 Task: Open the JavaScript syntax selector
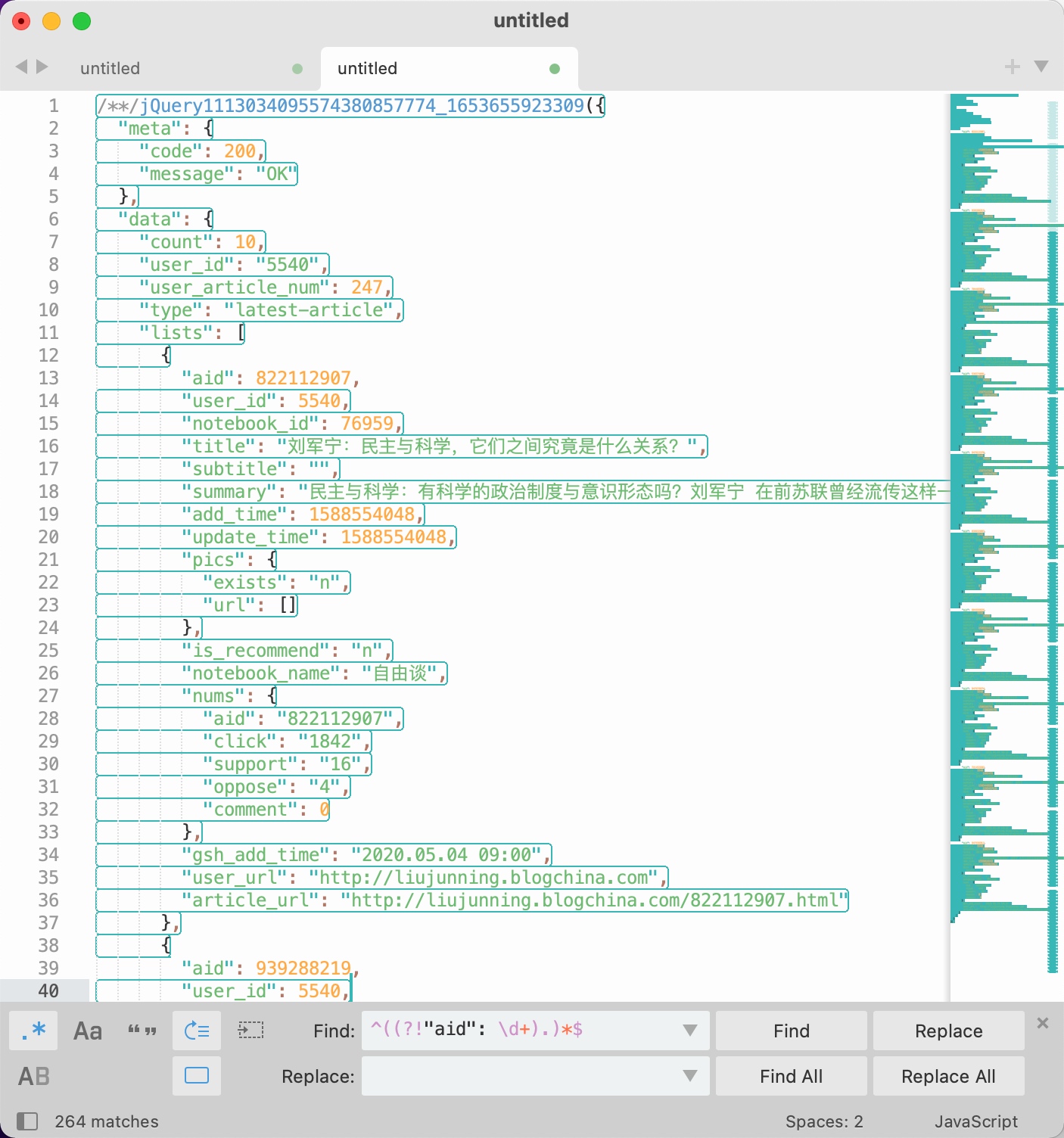click(975, 1121)
